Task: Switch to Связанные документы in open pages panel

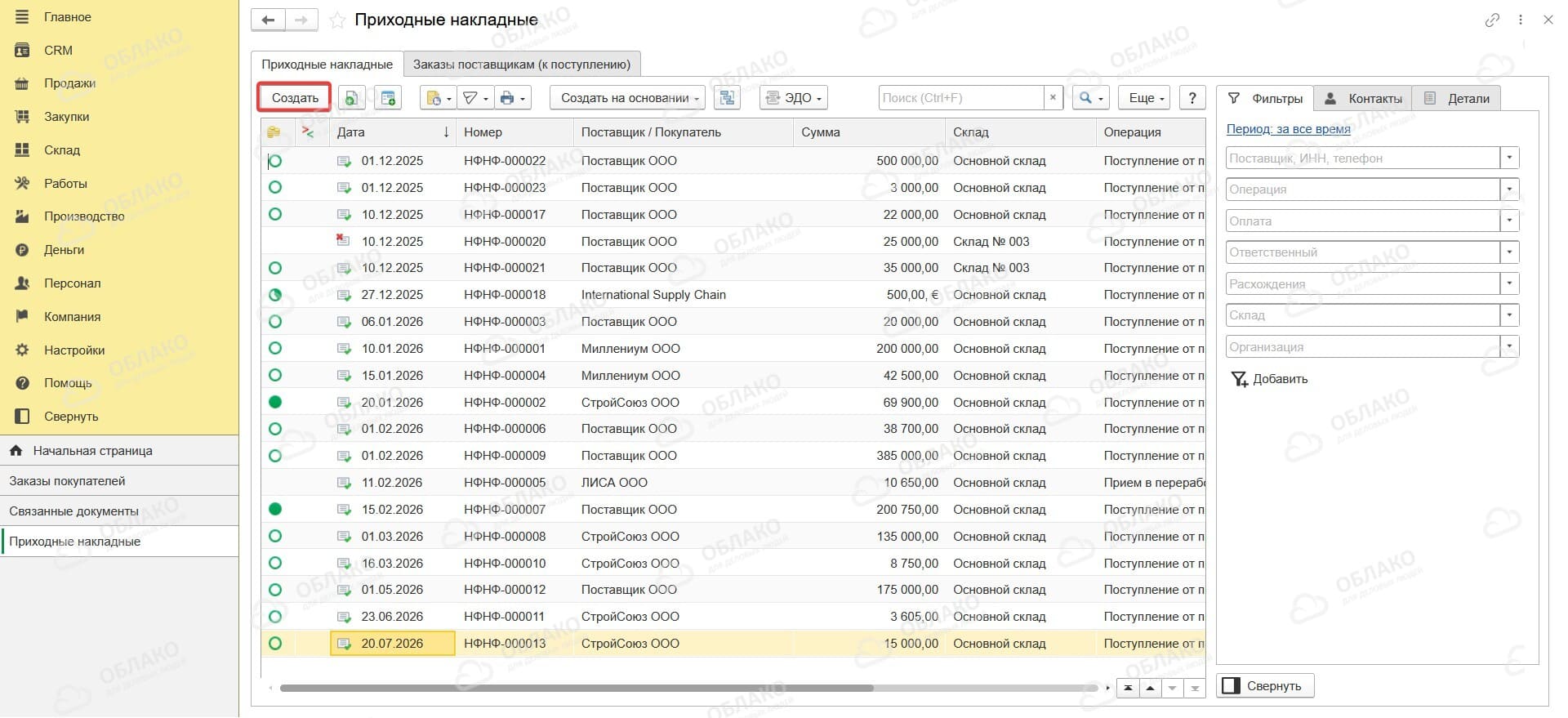Action: pyautogui.click(x=119, y=511)
